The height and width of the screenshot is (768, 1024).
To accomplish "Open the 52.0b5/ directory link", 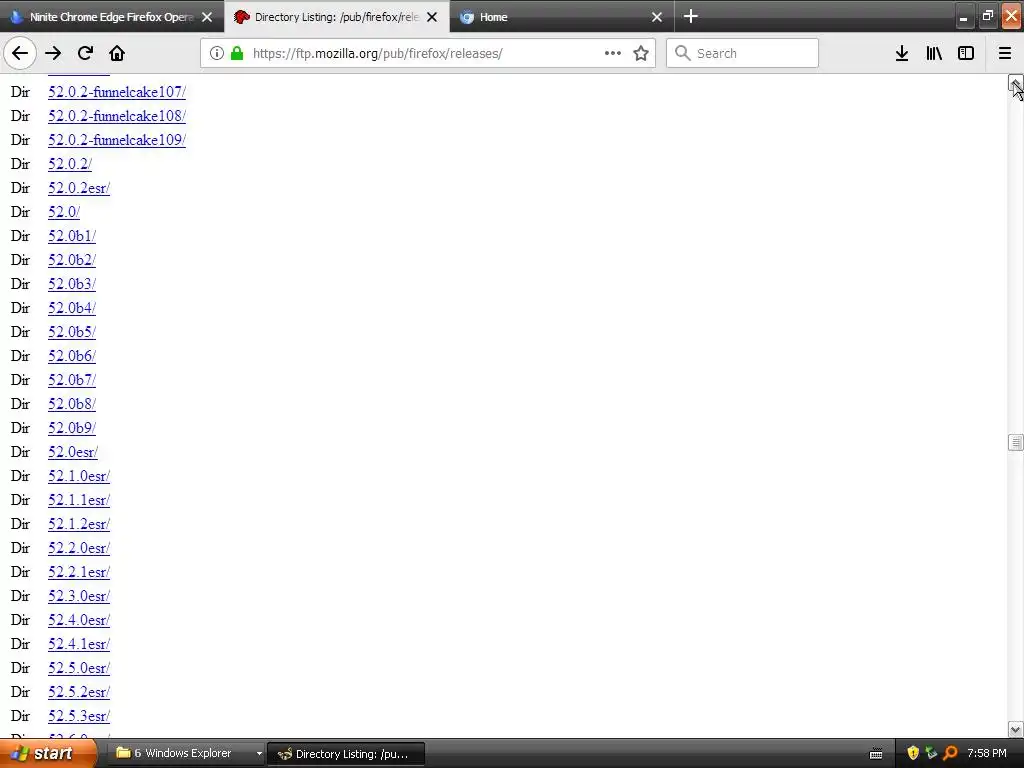I will pos(72,332).
